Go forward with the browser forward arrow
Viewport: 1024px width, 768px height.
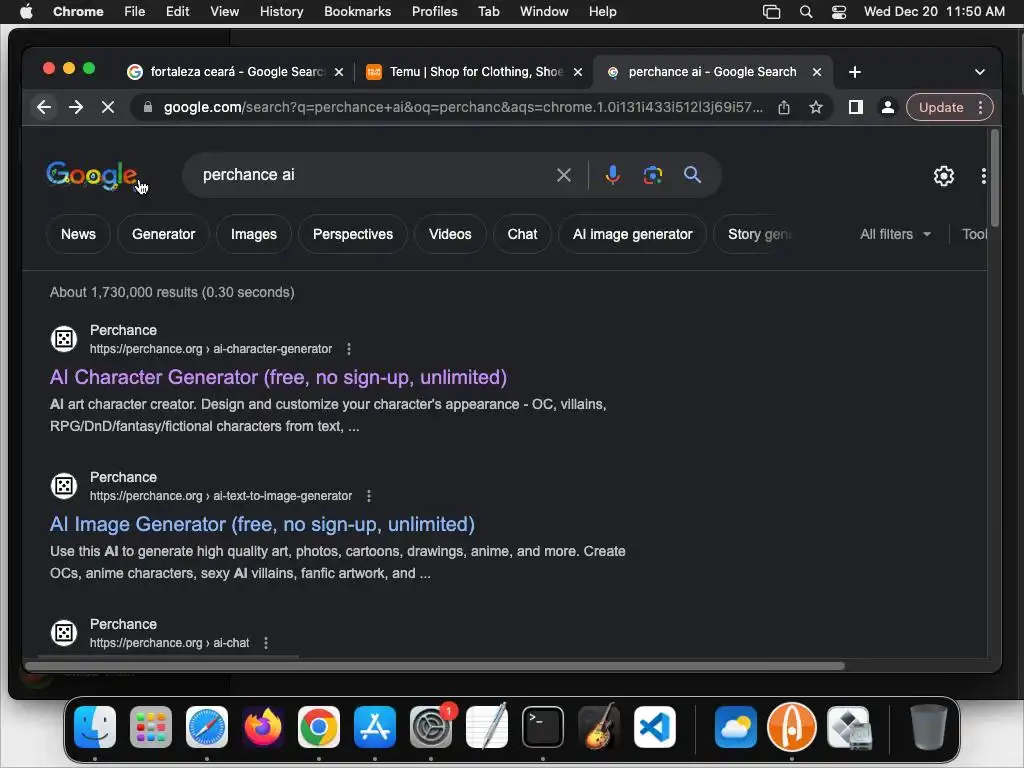(76, 107)
